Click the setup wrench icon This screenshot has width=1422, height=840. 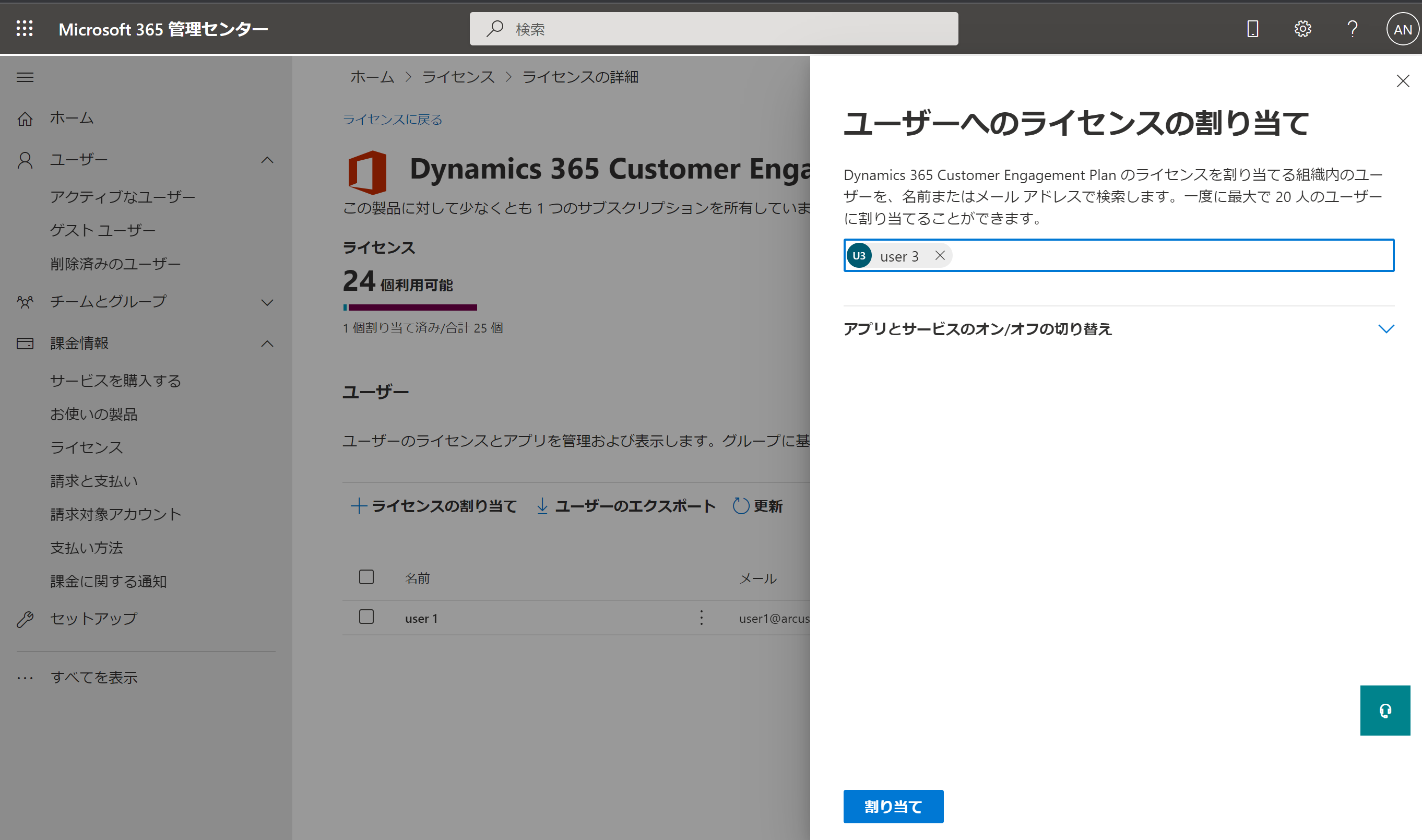(25, 619)
